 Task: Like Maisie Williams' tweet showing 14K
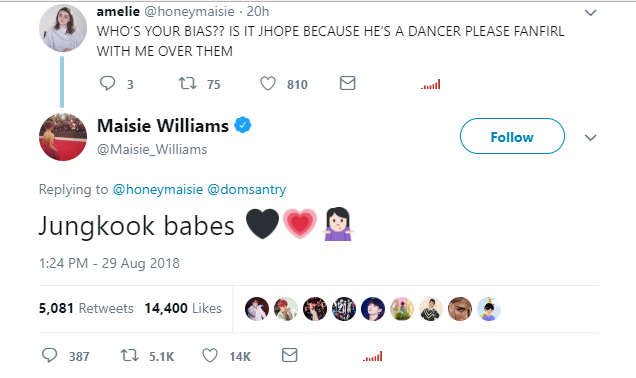pos(210,356)
